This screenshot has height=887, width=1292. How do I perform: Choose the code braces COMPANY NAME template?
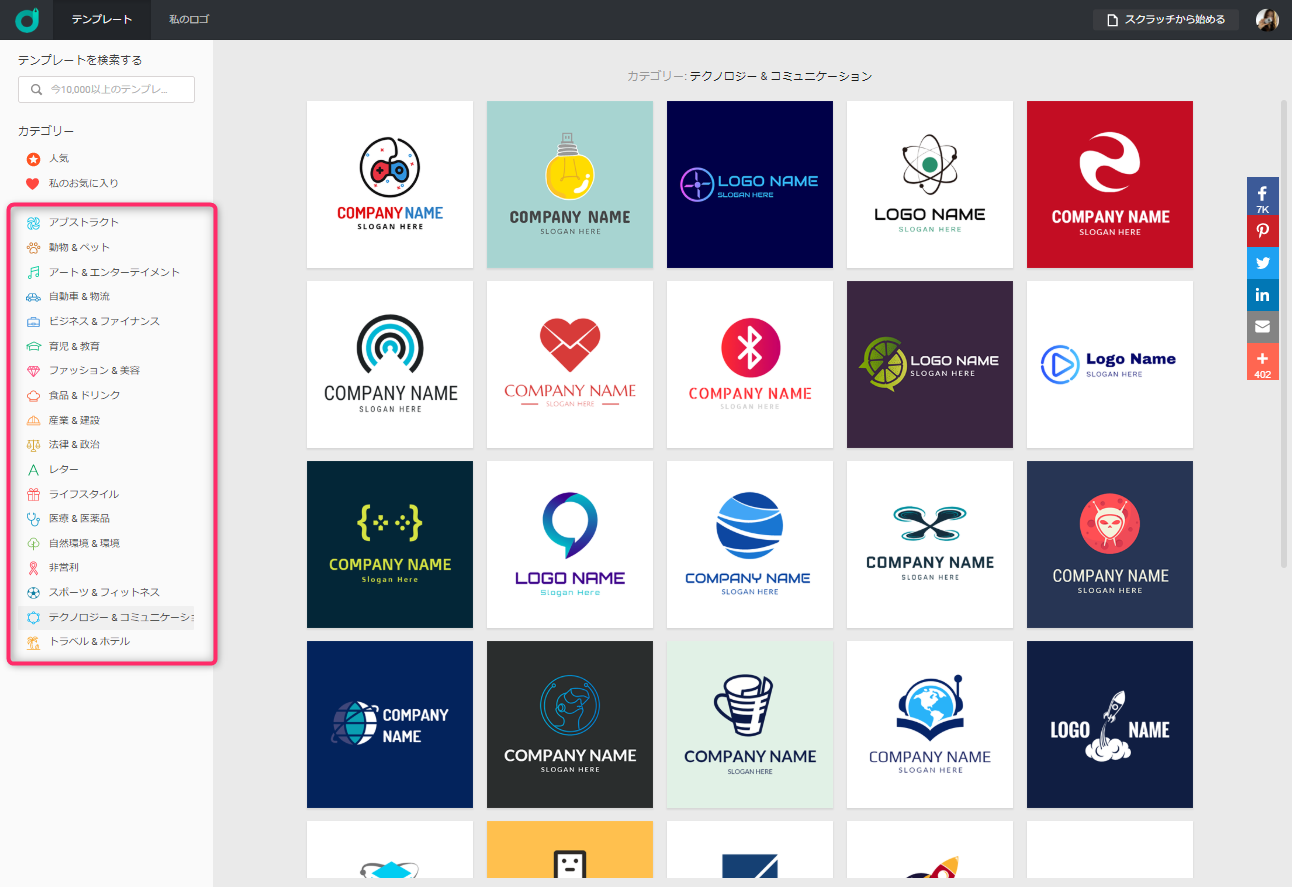tap(390, 544)
